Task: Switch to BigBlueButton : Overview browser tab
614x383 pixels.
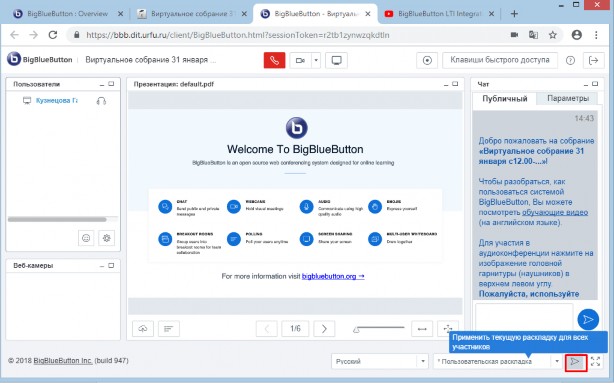Action: click(67, 14)
